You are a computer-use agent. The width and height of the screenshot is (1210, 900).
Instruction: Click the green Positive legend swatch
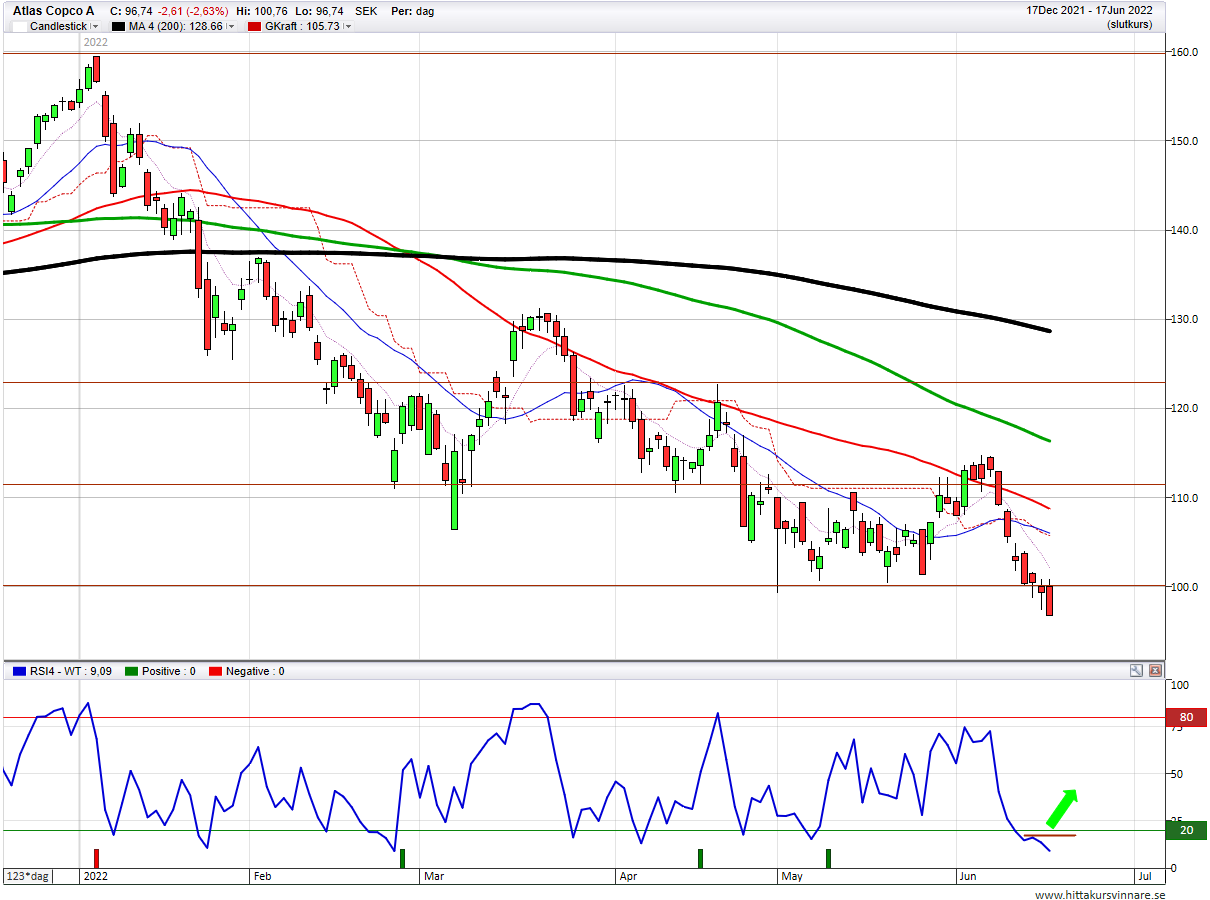[131, 671]
